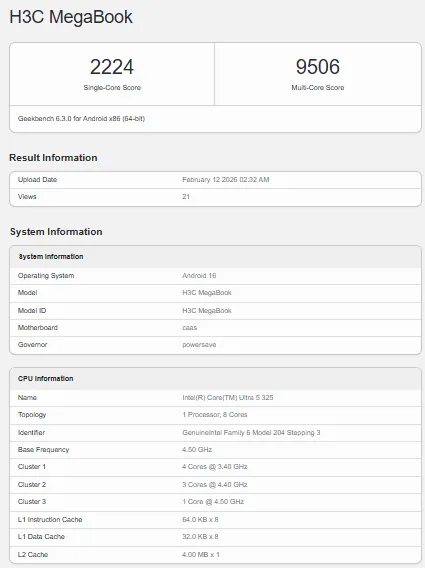Click the Cluster 2 label
The image size is (425, 568).
[32, 485]
